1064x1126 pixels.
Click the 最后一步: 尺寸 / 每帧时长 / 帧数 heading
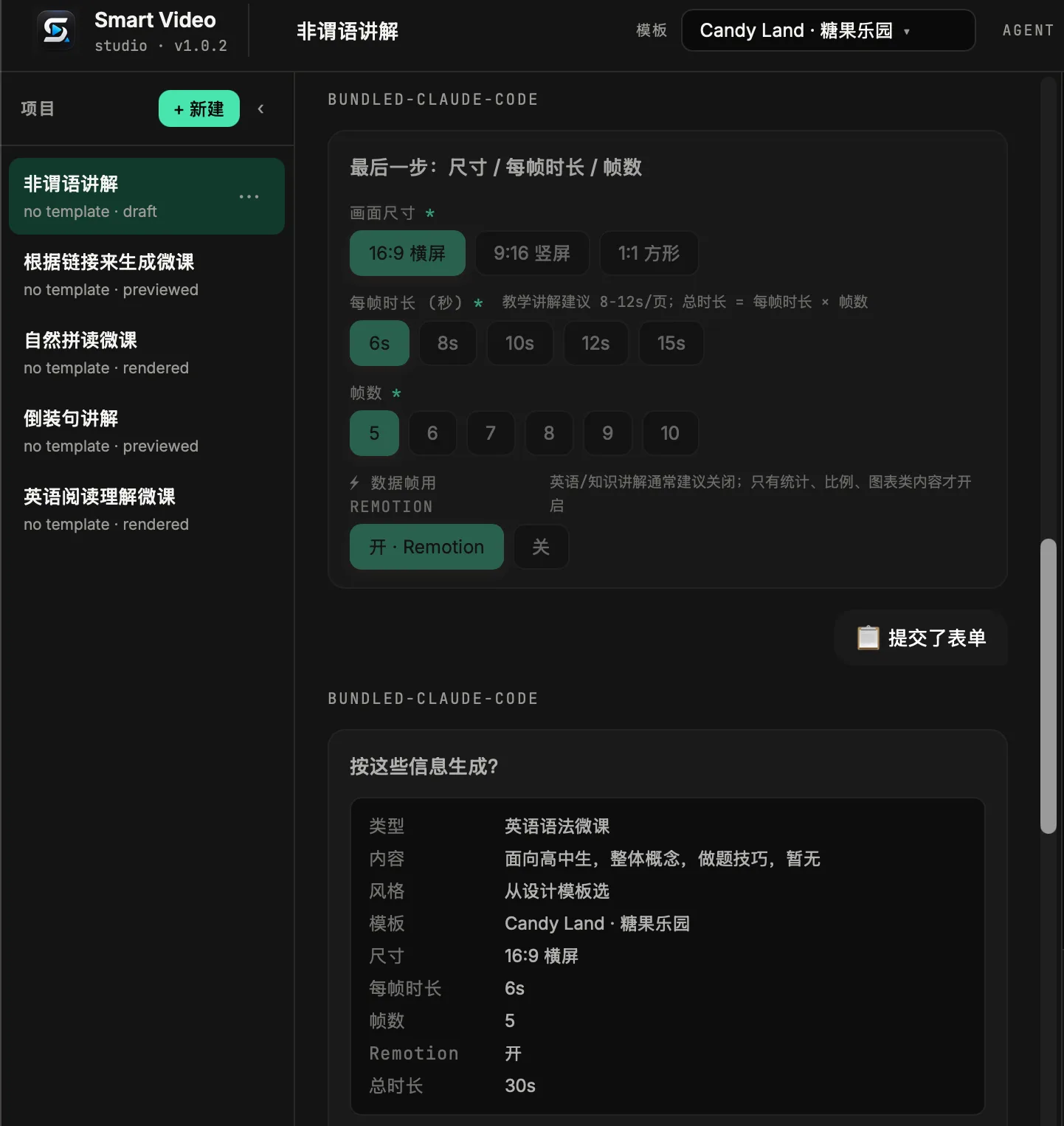click(496, 167)
